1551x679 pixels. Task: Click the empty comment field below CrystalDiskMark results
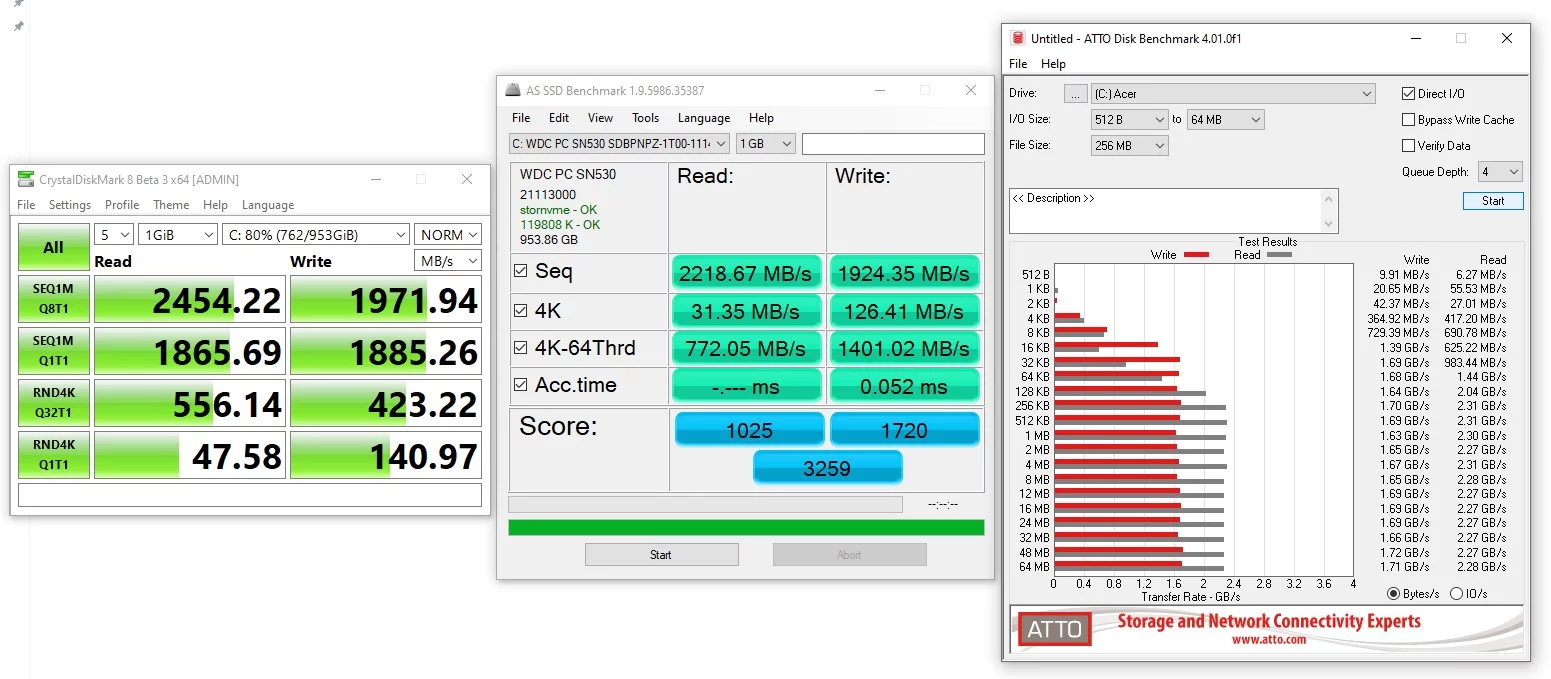(249, 494)
